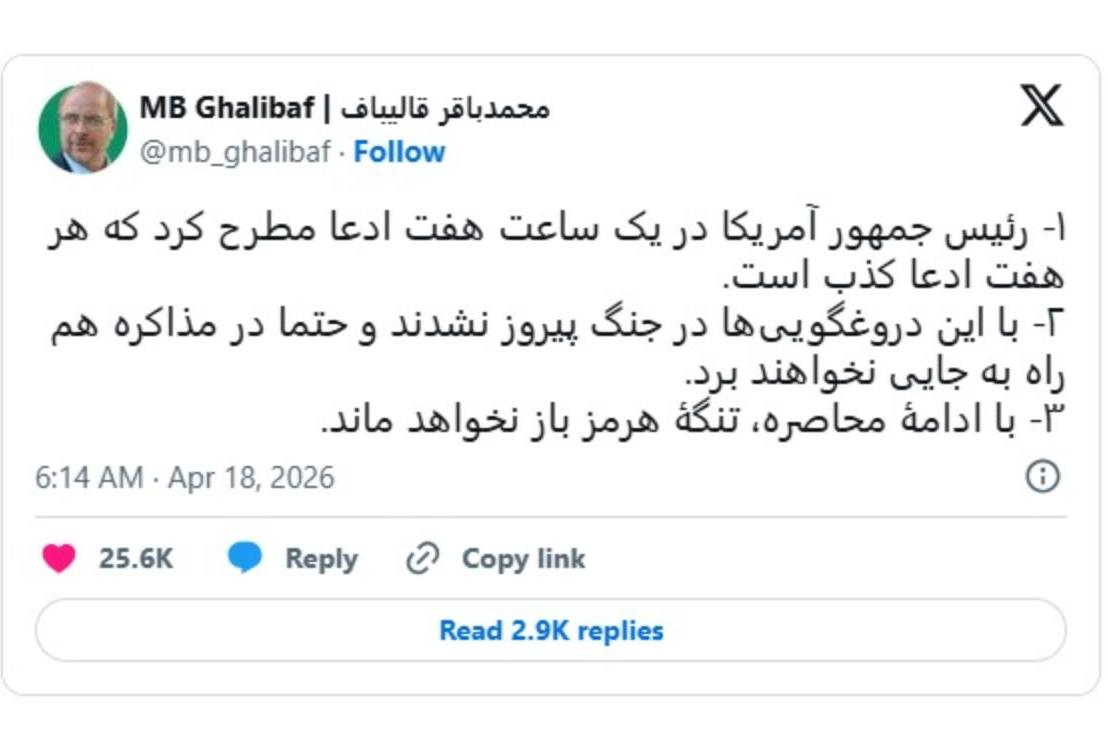Click the 25.6K likes count

(x=135, y=558)
